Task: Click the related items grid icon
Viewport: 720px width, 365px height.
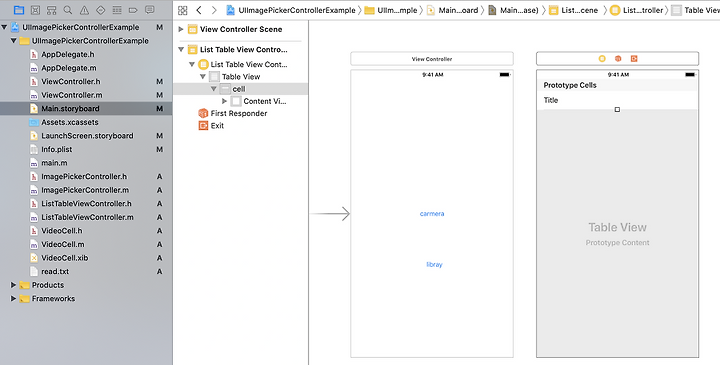Action: pos(183,10)
